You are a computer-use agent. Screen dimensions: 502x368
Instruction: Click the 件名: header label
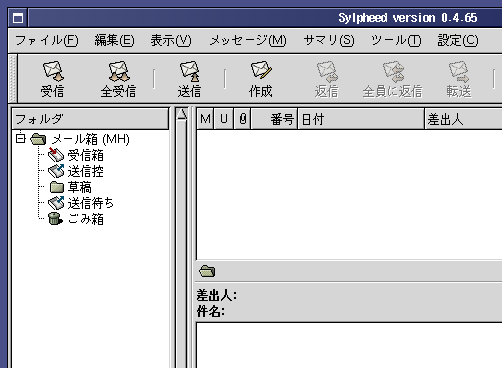click(x=211, y=311)
